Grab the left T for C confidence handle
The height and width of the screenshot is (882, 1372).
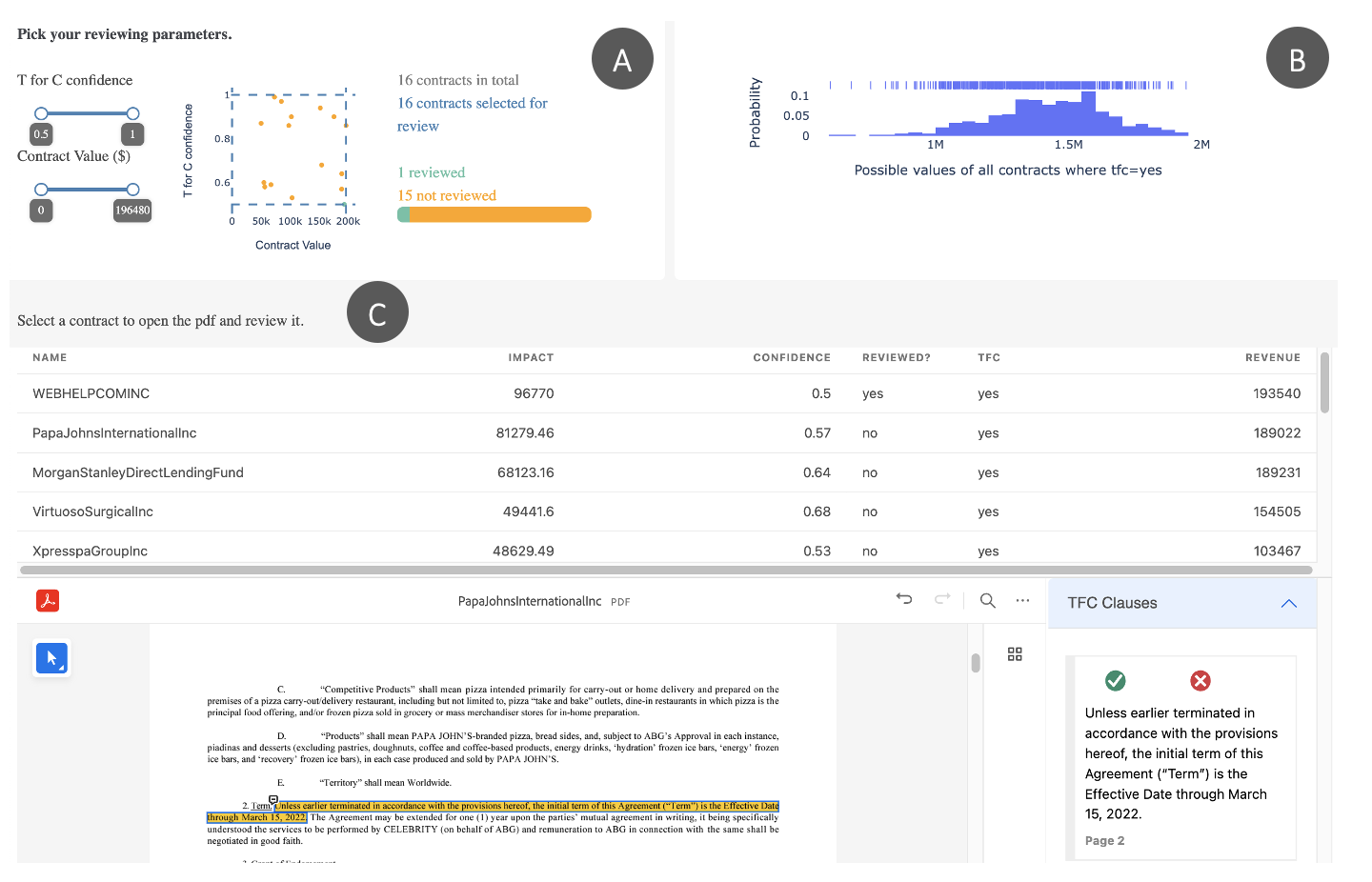(41, 113)
